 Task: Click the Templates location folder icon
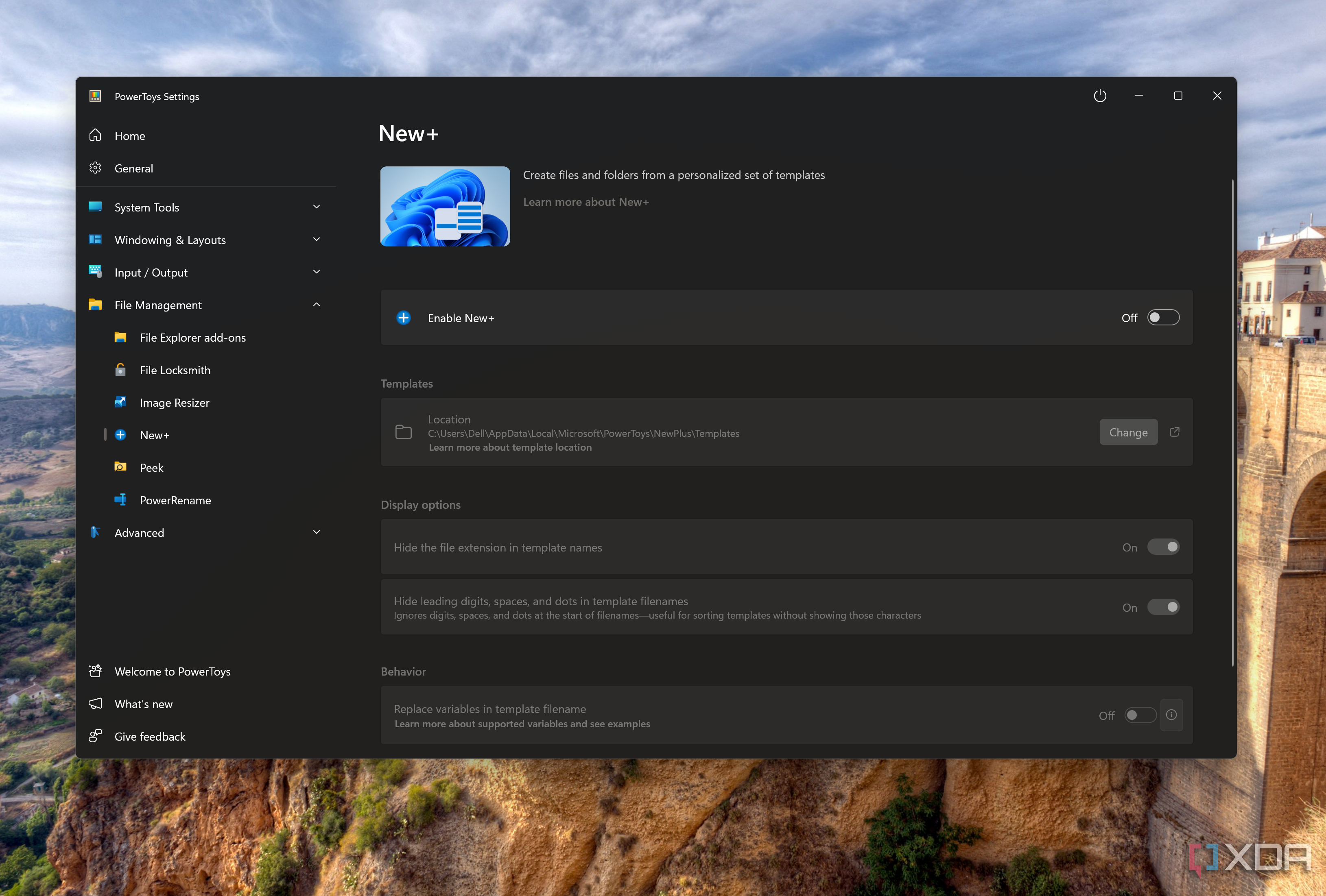(403, 432)
